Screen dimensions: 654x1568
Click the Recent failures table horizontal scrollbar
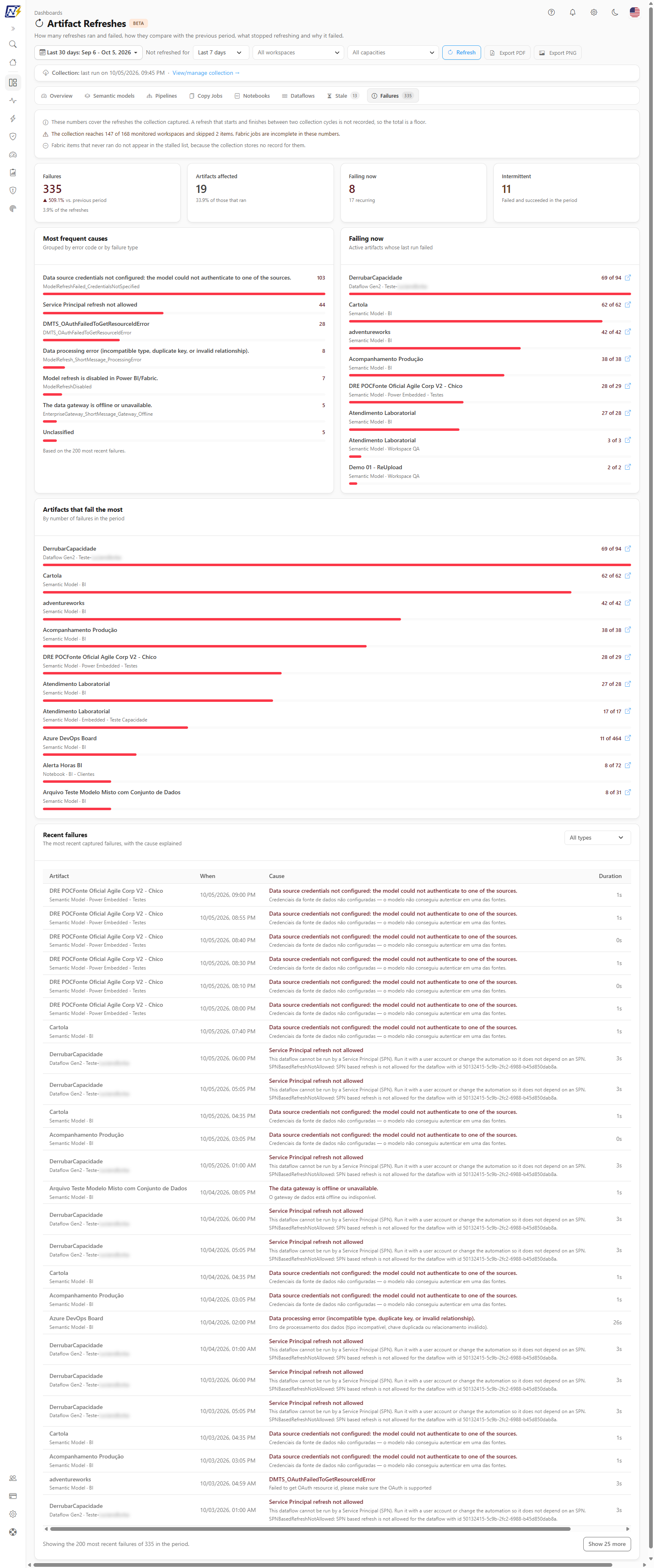310,1528
